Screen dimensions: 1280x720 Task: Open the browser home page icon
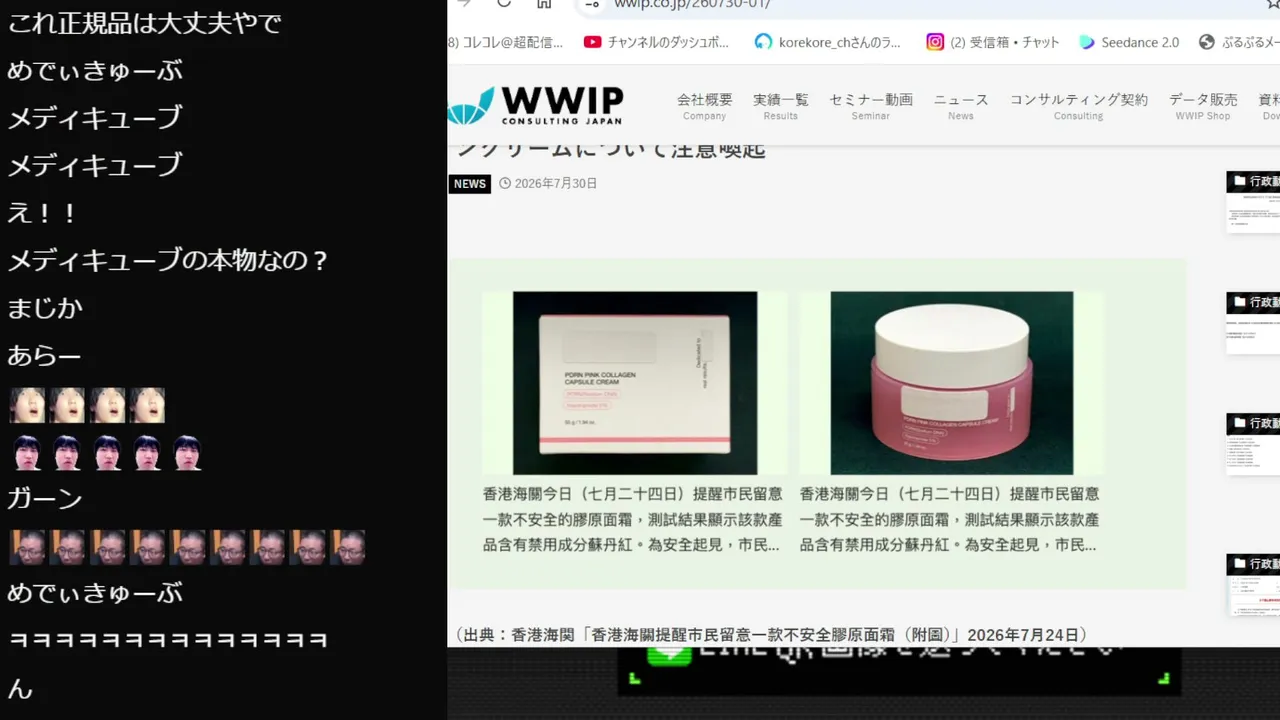click(x=544, y=3)
